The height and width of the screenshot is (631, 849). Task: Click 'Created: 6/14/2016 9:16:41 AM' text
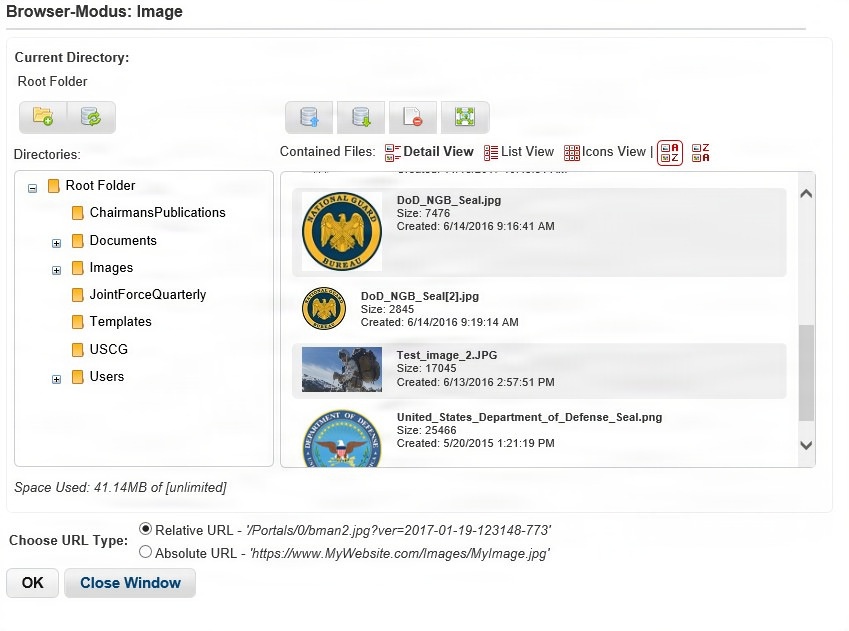coord(475,226)
